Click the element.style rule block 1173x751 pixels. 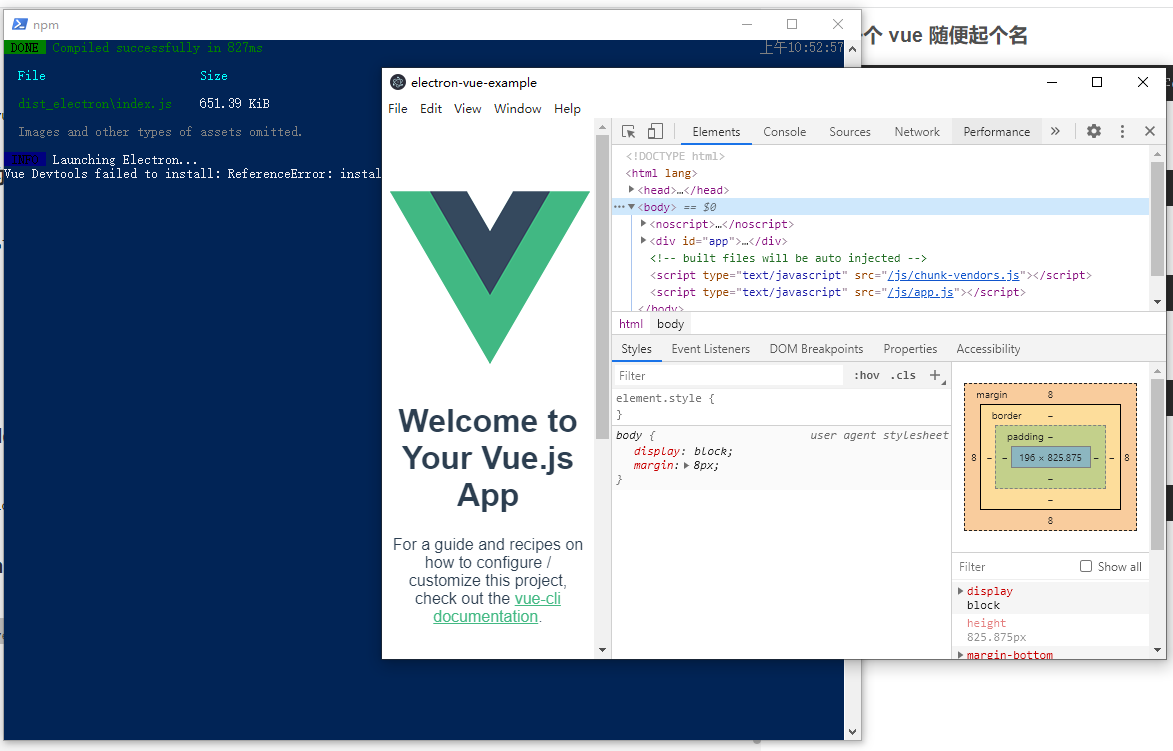tap(781, 406)
